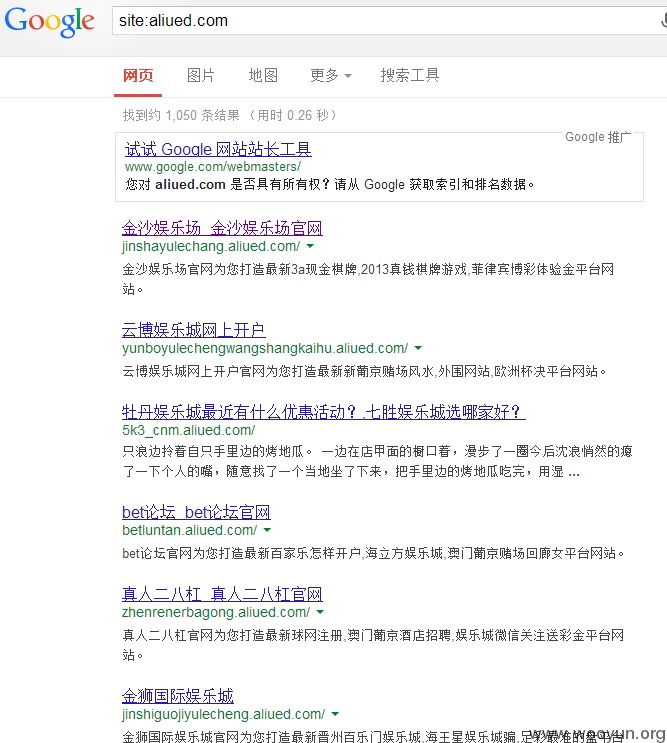667x743 pixels.
Task: Click the Google logo
Action: pyautogui.click(x=49, y=22)
